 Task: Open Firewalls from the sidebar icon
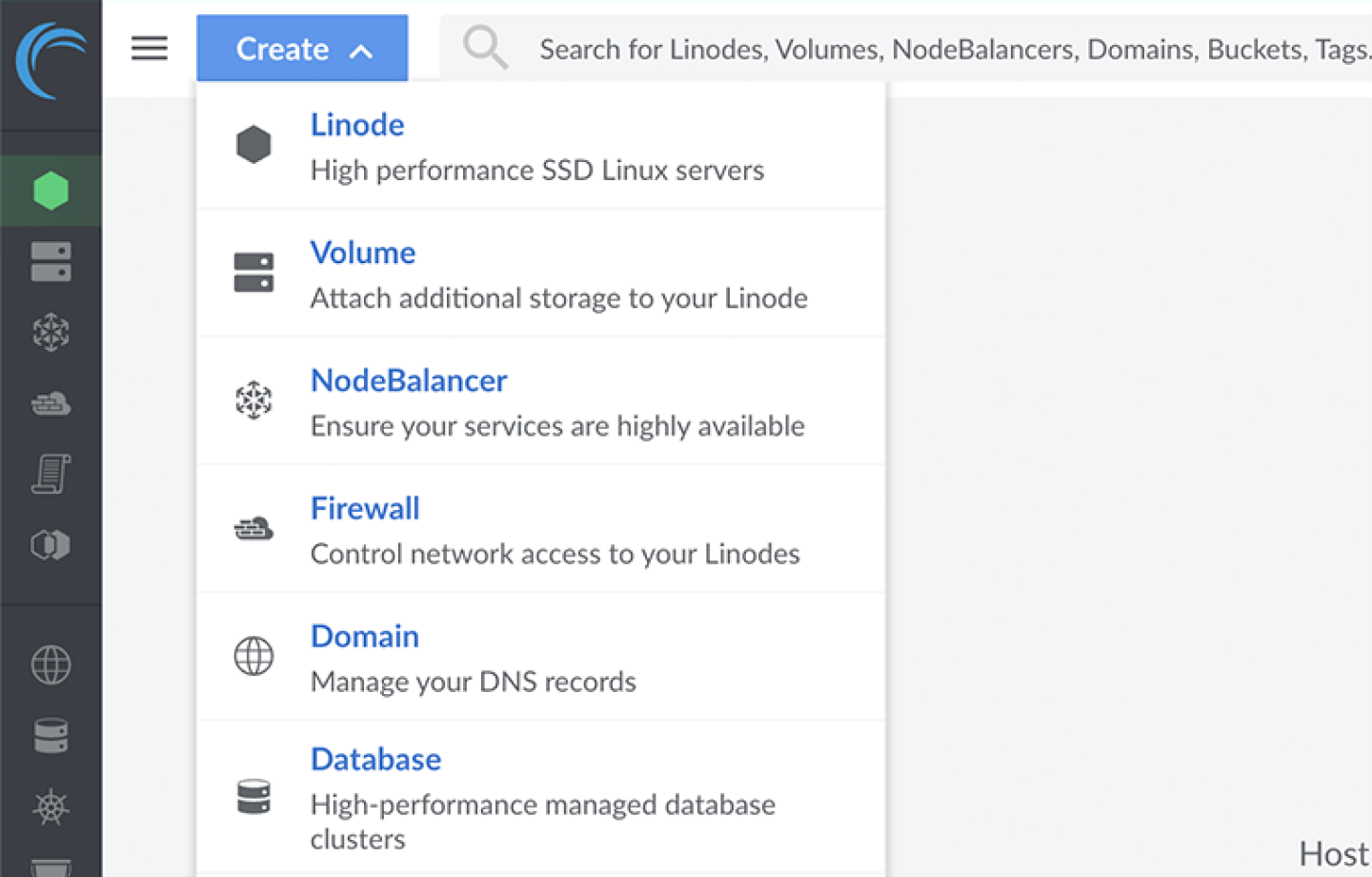[x=50, y=403]
